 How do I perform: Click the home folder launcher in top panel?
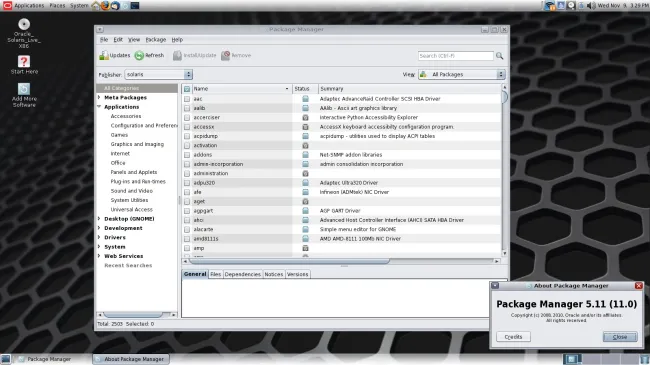pos(96,5)
